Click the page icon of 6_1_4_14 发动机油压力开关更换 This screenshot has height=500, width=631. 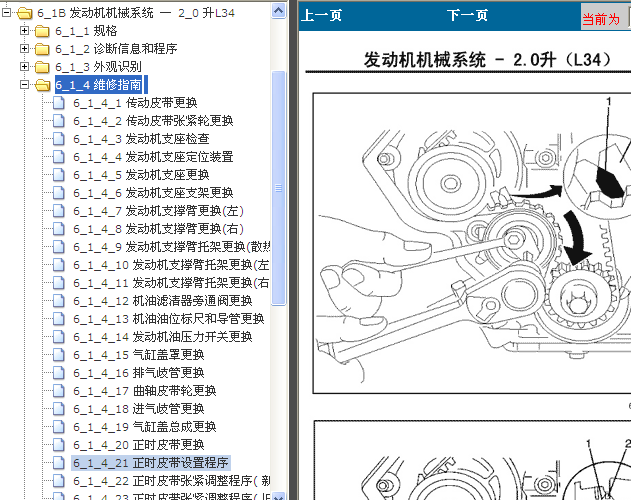click(59, 337)
